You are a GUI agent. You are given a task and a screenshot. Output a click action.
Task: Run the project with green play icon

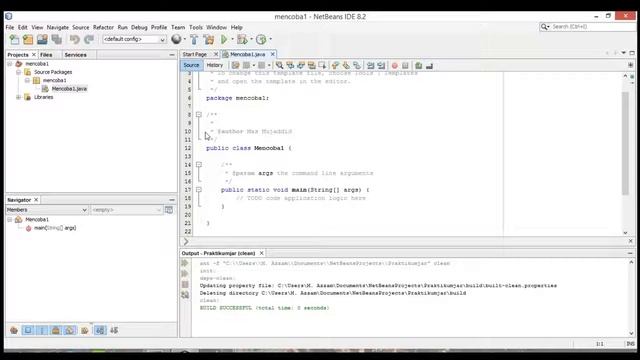224,39
